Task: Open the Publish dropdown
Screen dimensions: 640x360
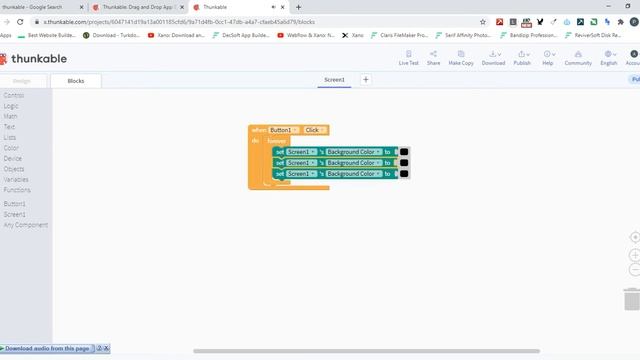Action: (522, 58)
